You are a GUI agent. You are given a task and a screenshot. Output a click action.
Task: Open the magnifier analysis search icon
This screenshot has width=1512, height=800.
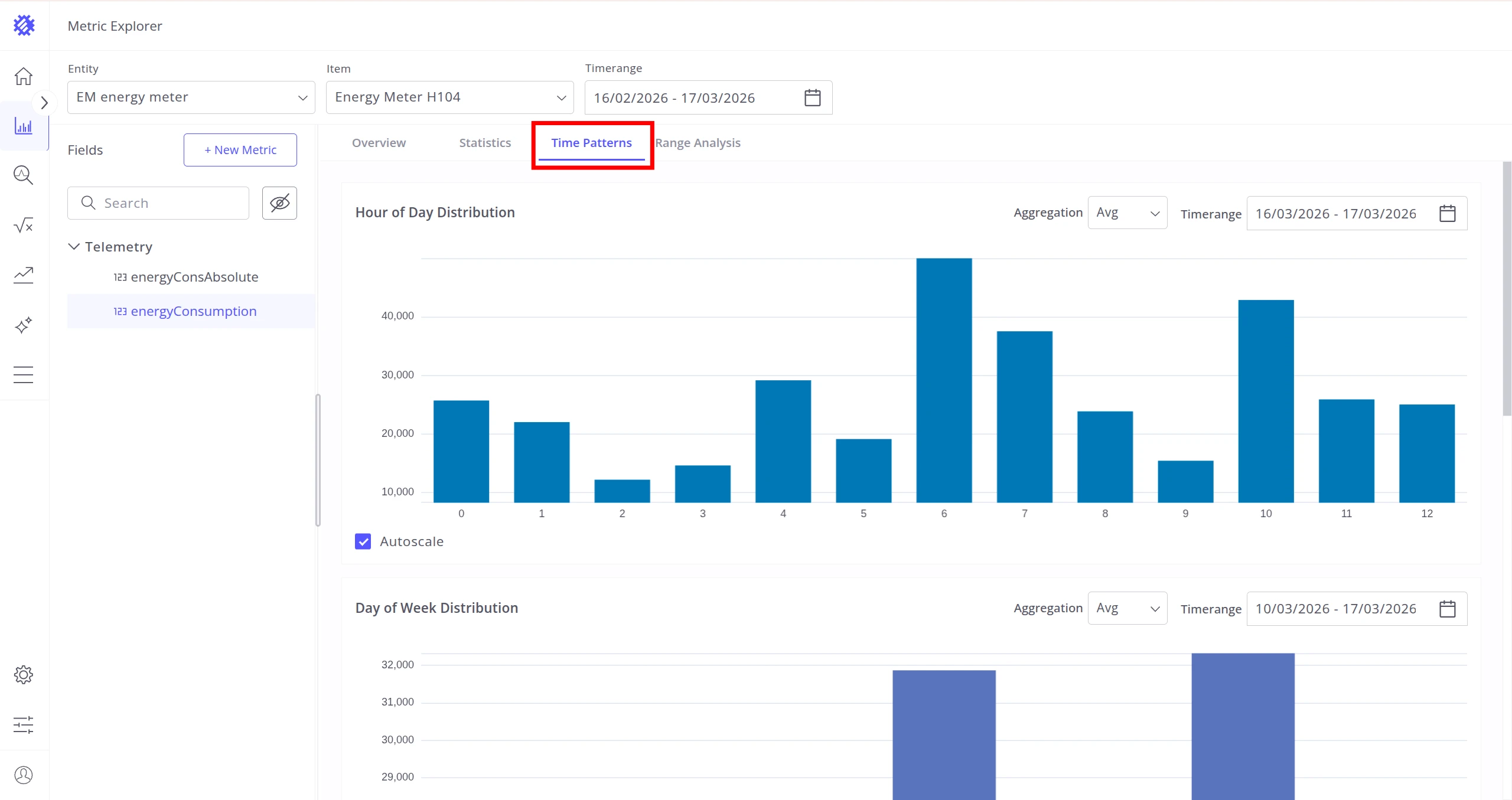tap(24, 175)
